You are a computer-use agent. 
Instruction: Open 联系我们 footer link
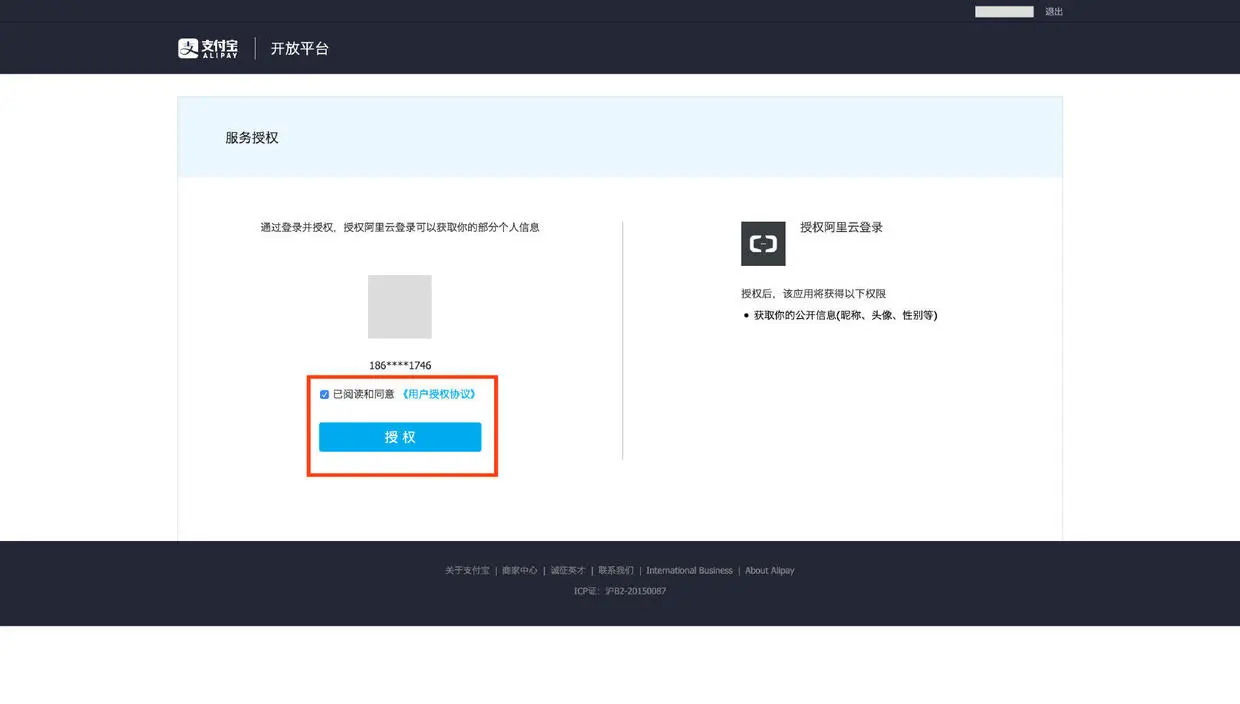[x=616, y=571]
